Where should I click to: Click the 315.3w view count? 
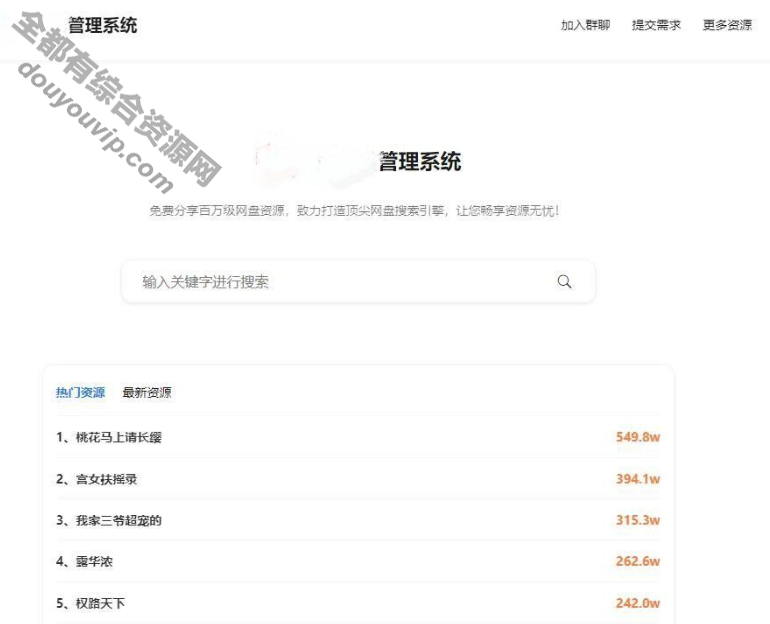point(638,520)
